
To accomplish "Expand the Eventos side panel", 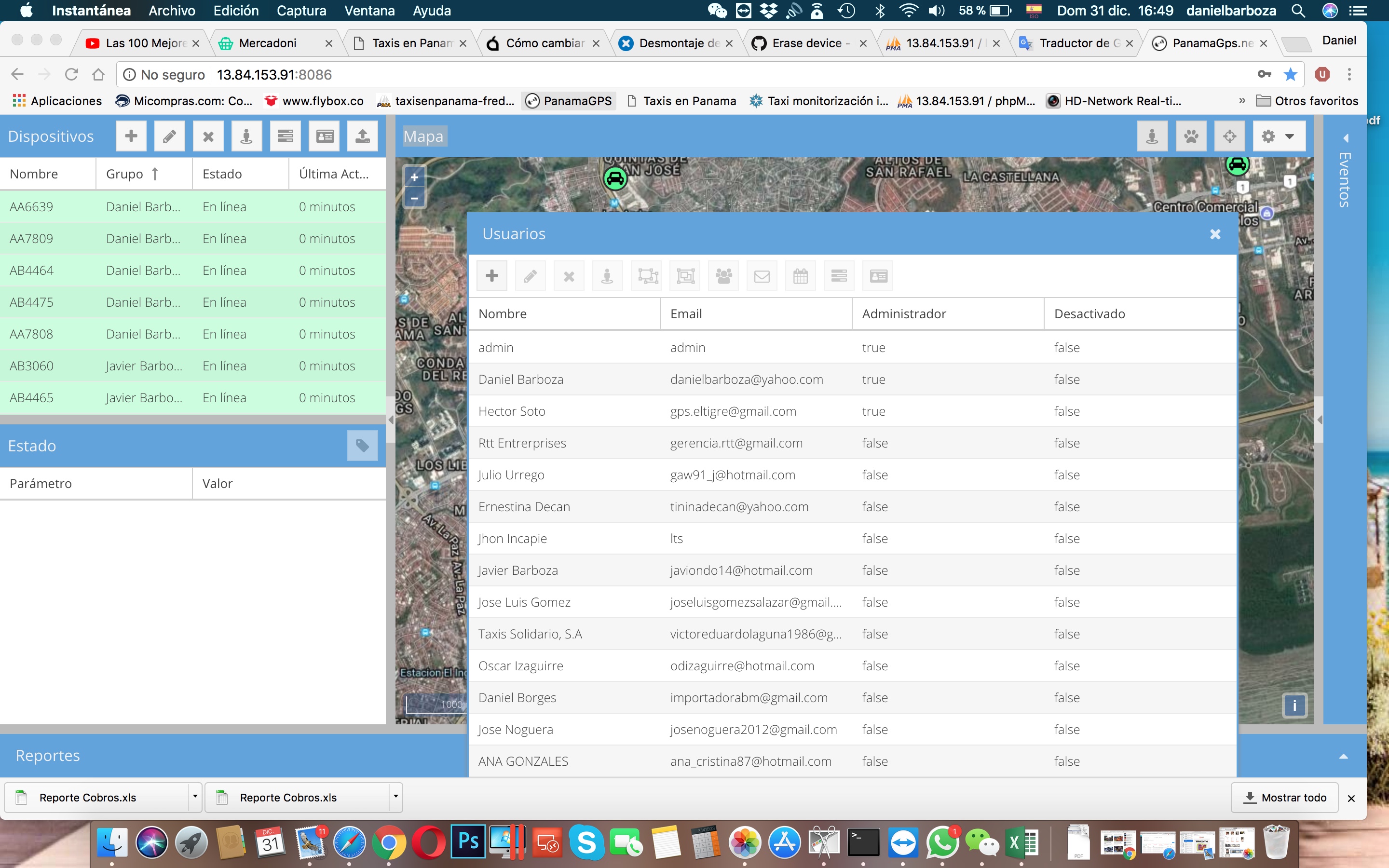I will pyautogui.click(x=1346, y=138).
